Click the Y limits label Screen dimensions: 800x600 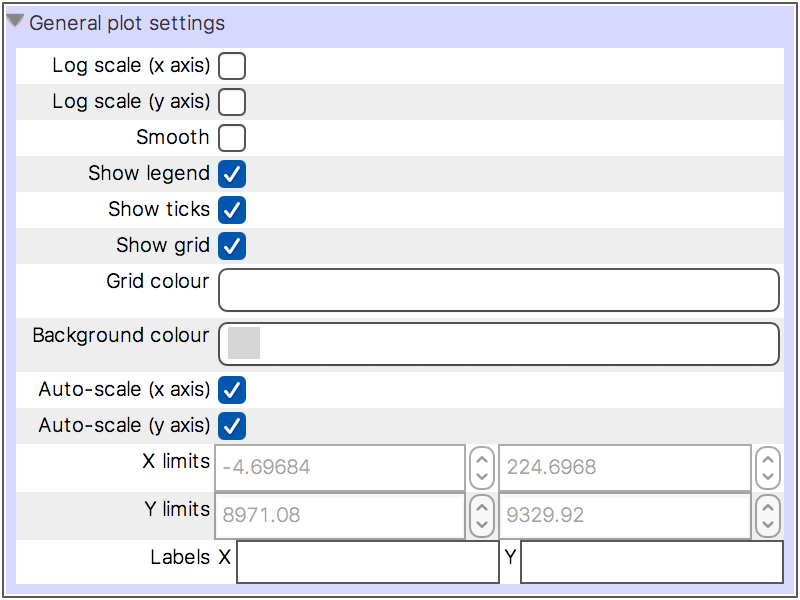[177, 509]
